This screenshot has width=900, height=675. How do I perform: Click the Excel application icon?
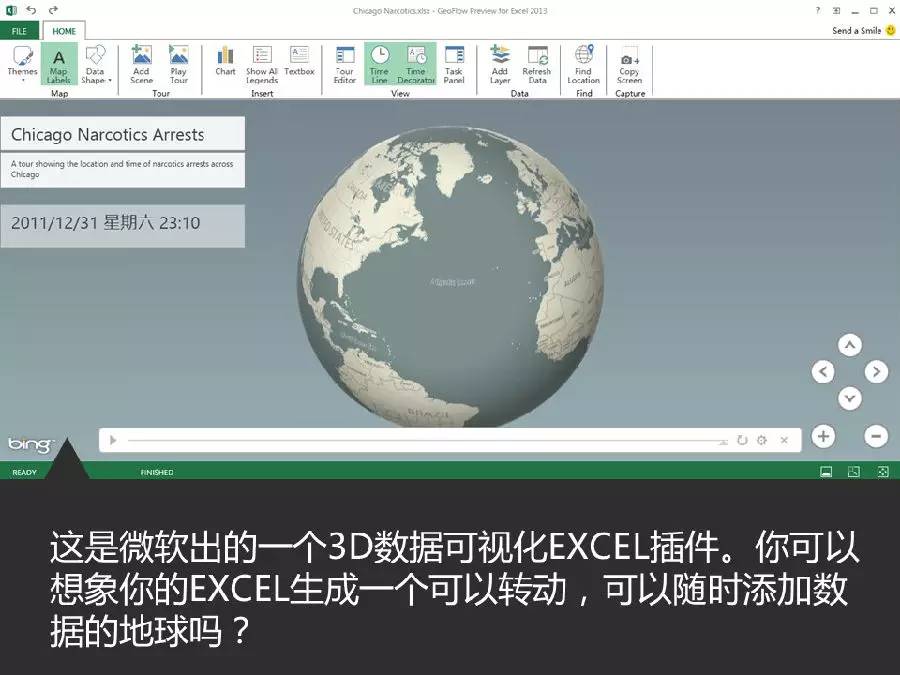point(10,10)
